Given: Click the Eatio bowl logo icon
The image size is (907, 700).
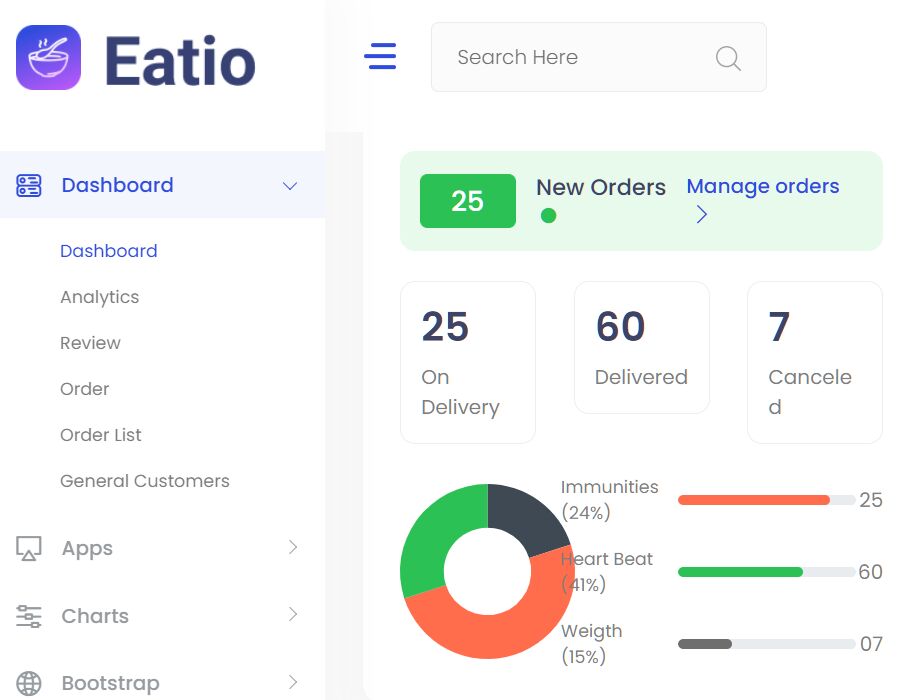Looking at the screenshot, I should coord(48,60).
